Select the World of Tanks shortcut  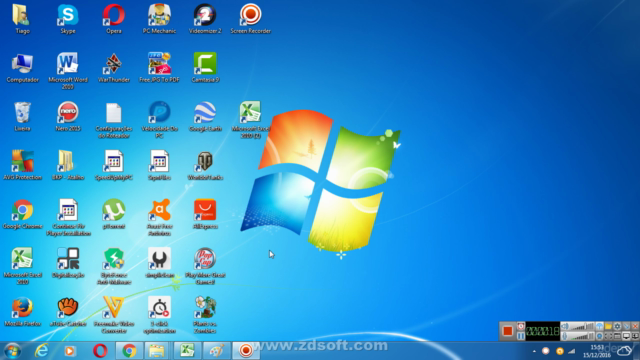[205, 165]
